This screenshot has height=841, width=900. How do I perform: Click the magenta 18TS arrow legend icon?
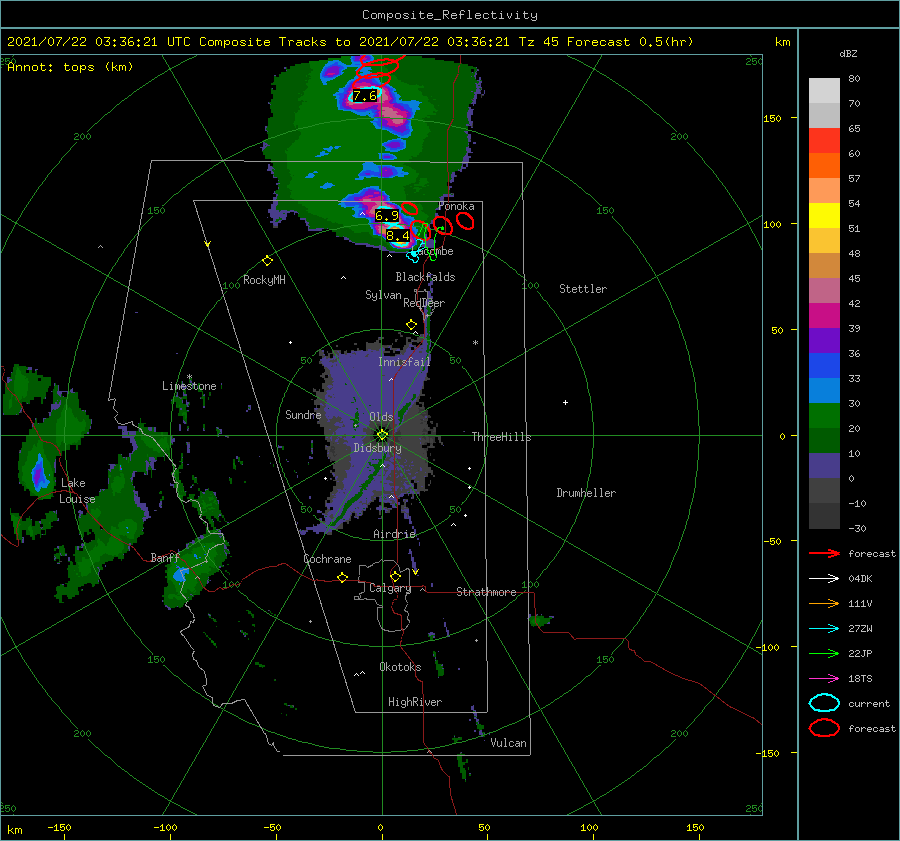(825, 679)
